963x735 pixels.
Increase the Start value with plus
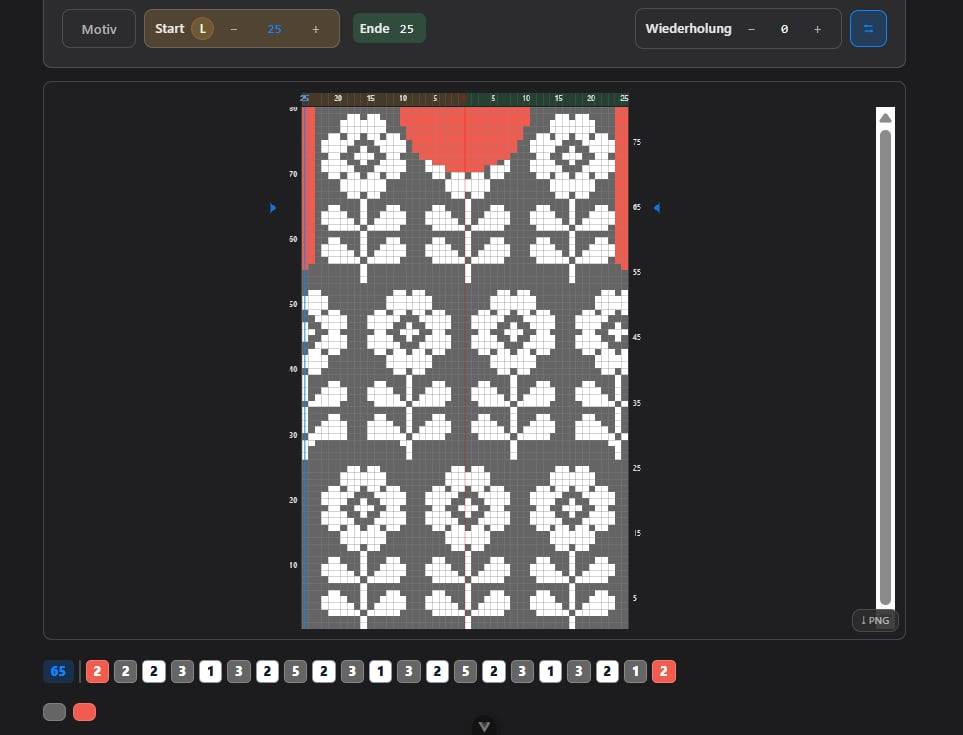316,29
